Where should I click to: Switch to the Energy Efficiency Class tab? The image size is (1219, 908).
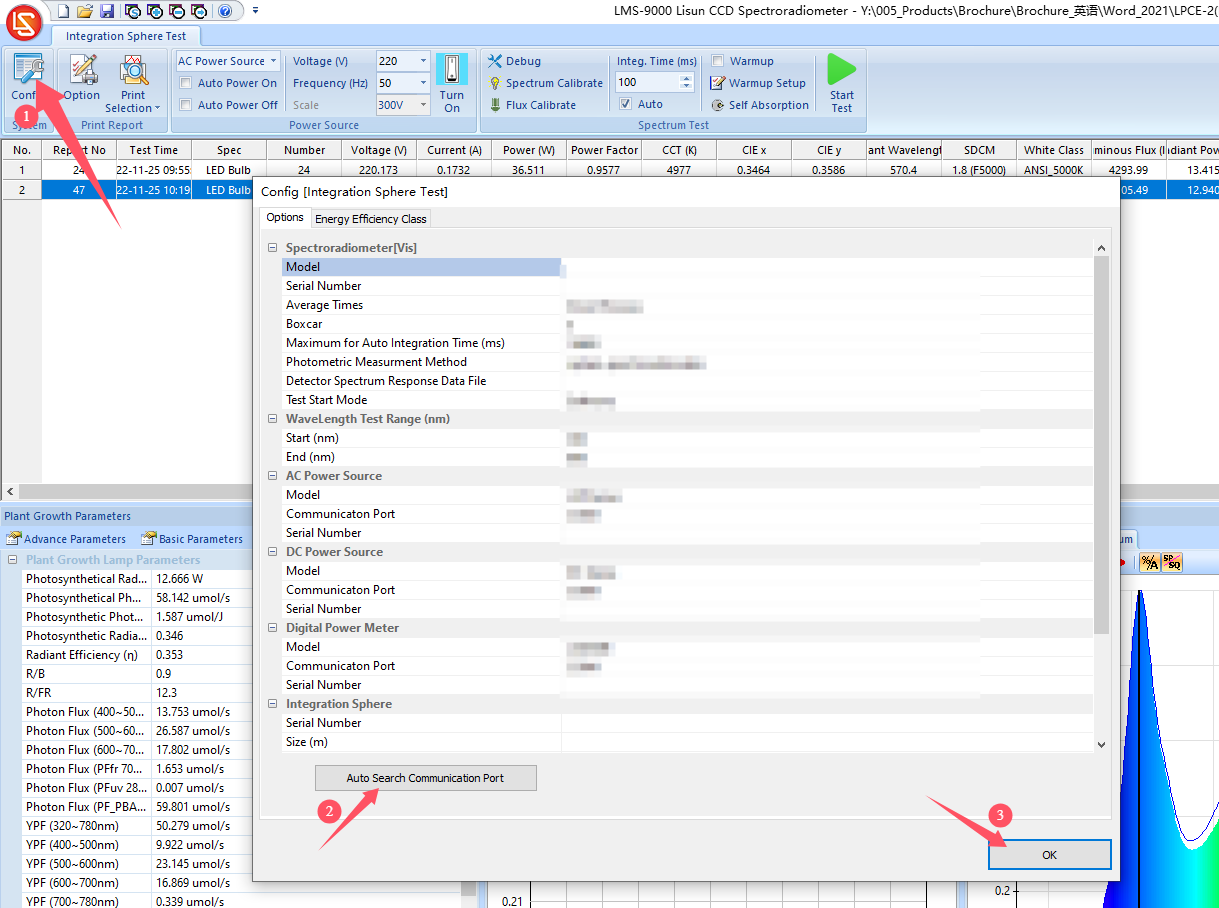click(x=371, y=218)
